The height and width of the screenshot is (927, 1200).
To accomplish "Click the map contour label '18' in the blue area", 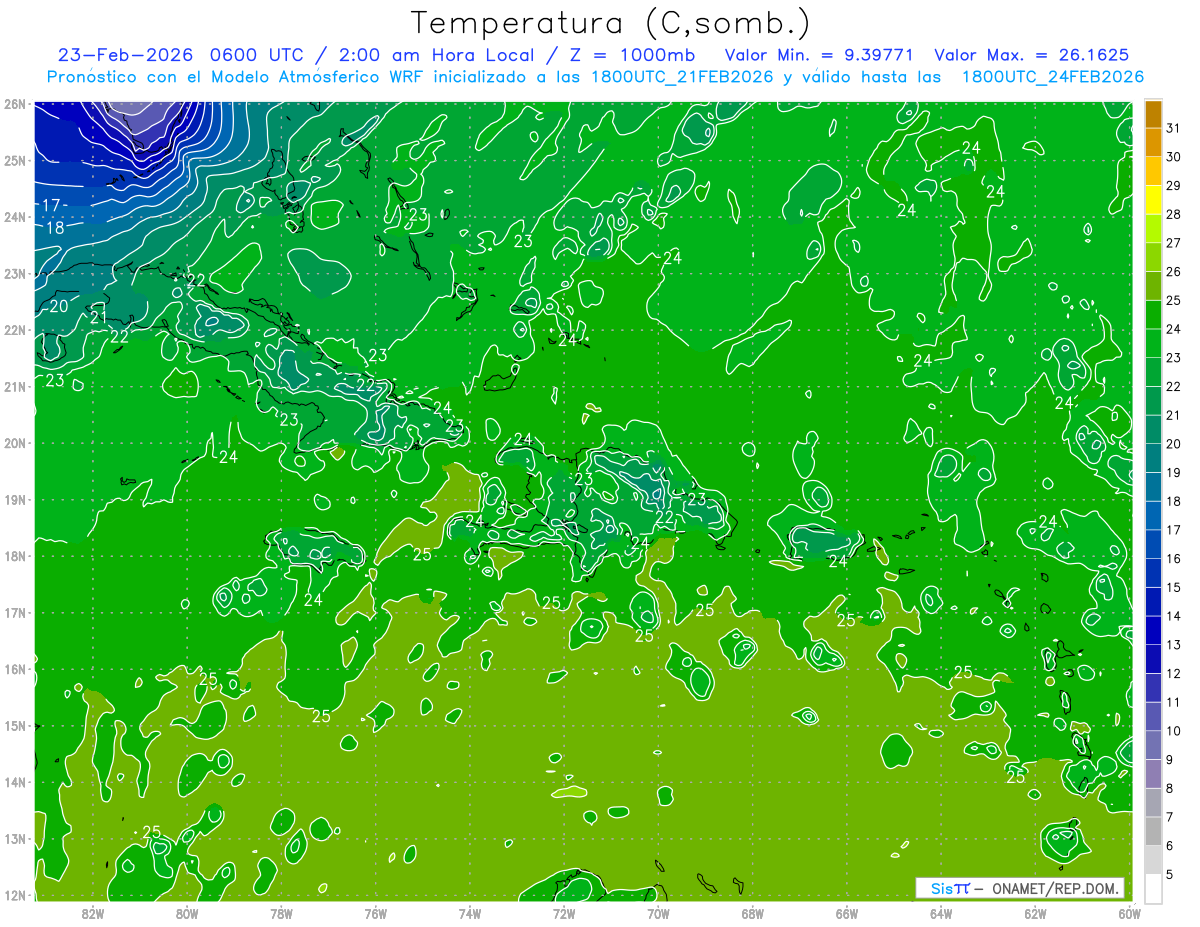I will [55, 228].
